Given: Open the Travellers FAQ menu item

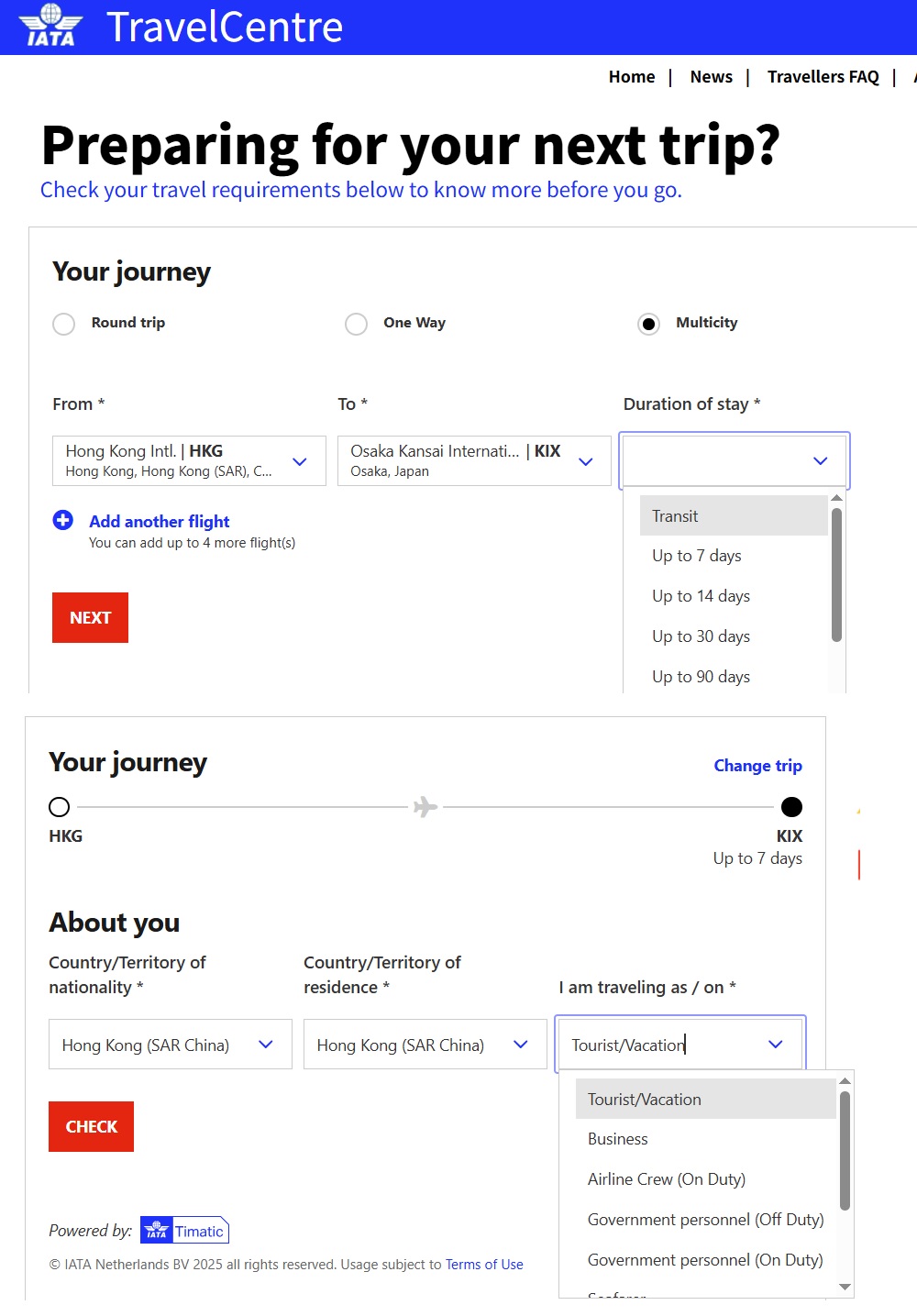Looking at the screenshot, I should pos(823,77).
